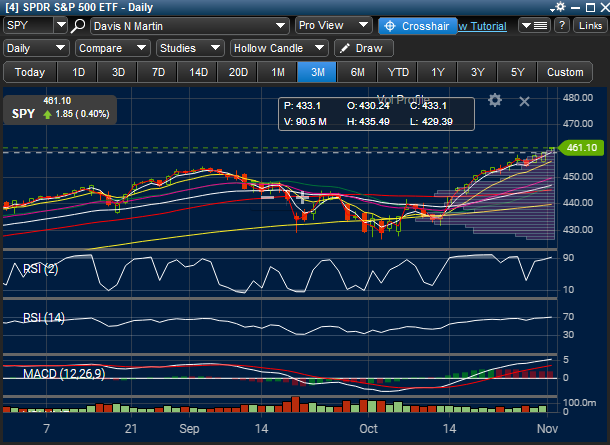This screenshot has width=610, height=445.
Task: Open the list layout menu button
Action: [534, 26]
